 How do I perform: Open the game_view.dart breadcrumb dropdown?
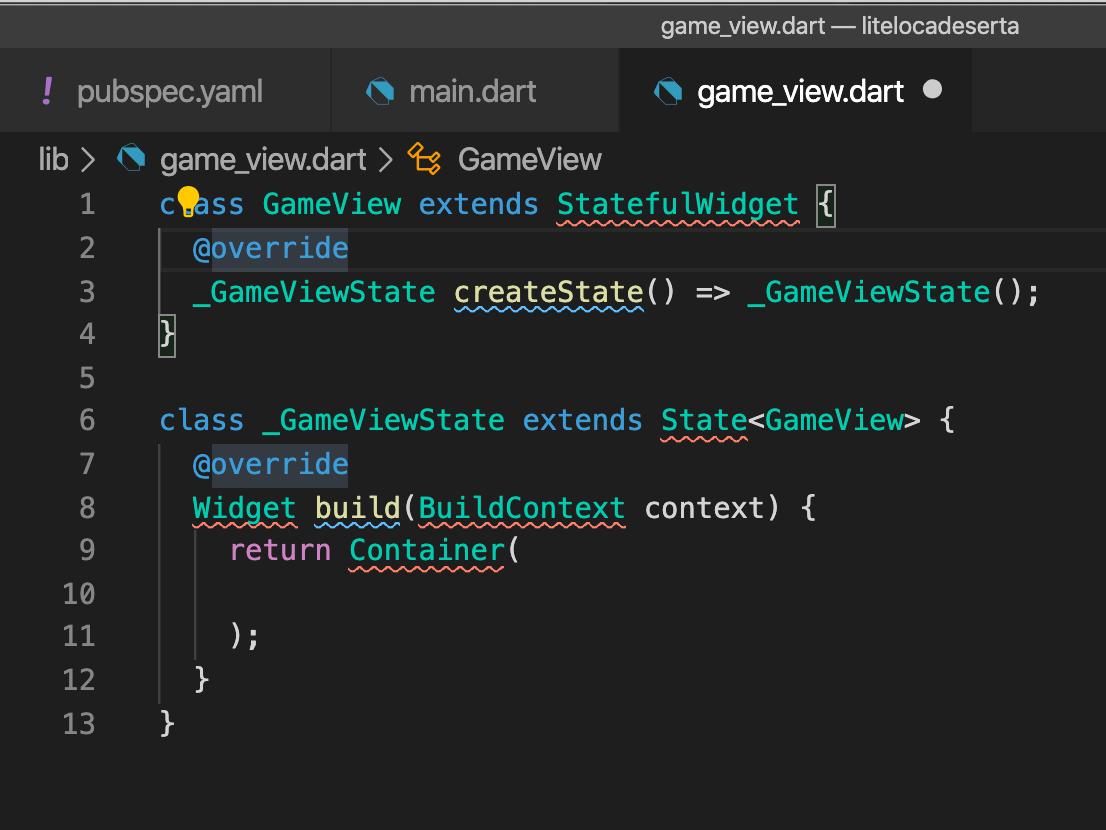click(x=262, y=159)
